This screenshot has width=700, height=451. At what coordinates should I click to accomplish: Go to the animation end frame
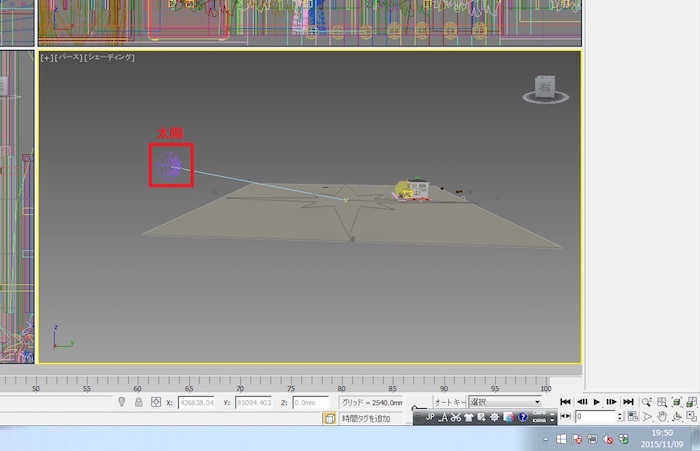click(x=628, y=402)
